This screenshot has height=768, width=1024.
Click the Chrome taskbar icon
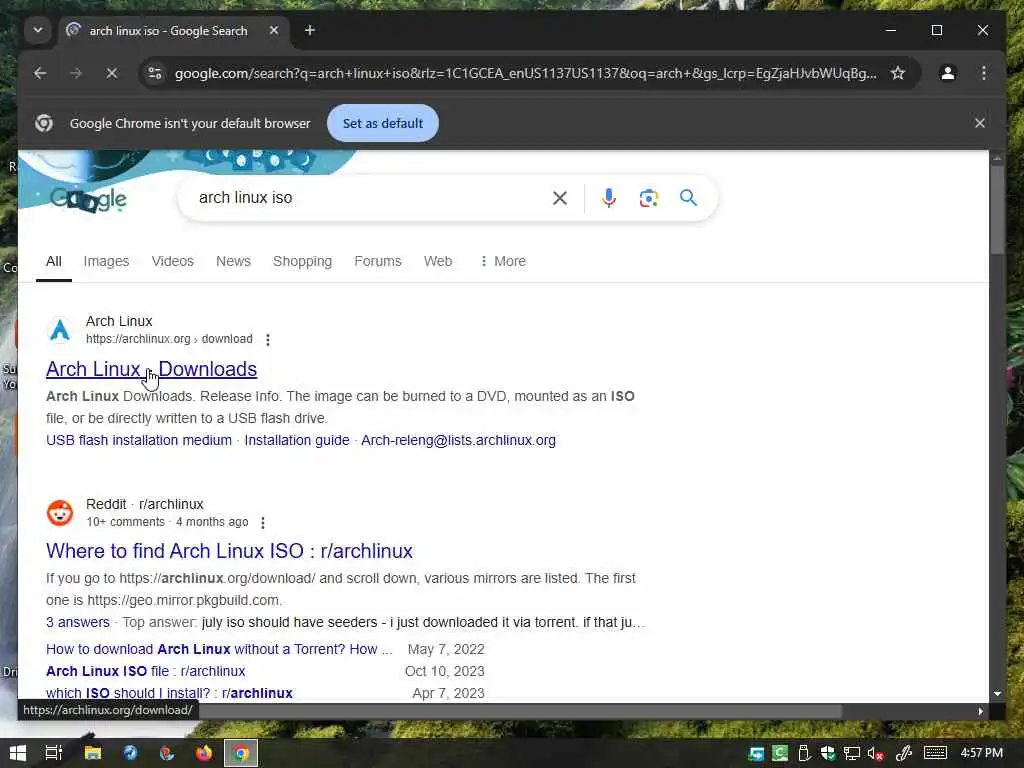pos(241,753)
